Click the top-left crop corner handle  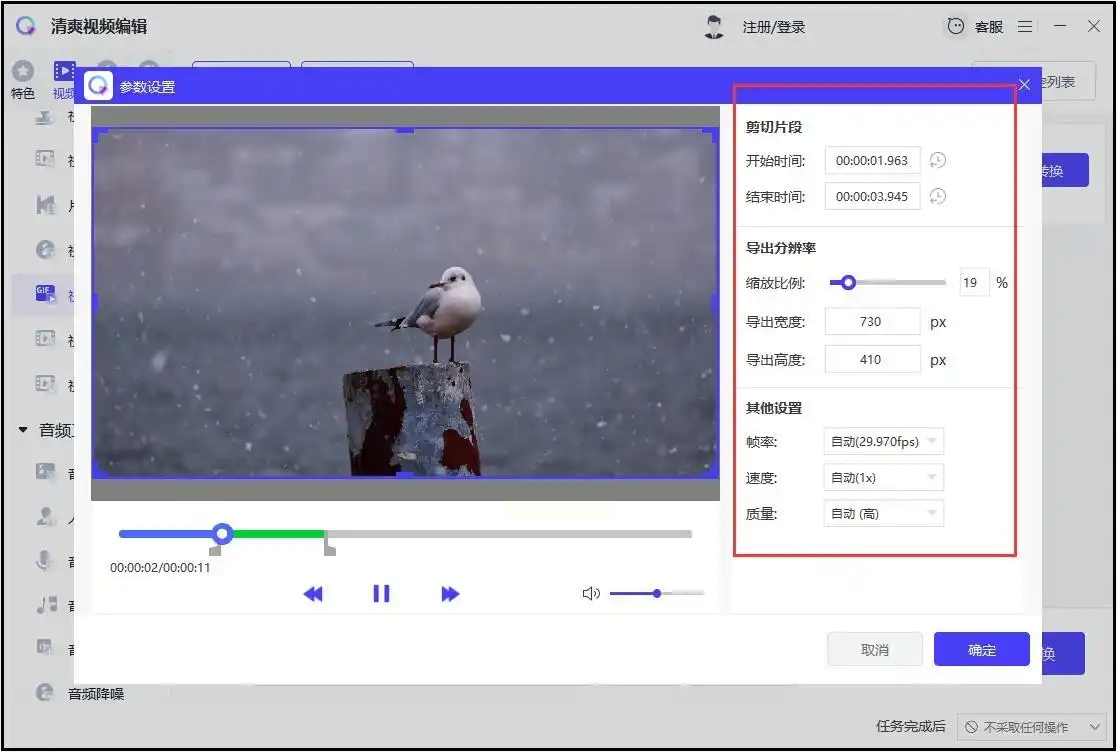pyautogui.click(x=100, y=134)
